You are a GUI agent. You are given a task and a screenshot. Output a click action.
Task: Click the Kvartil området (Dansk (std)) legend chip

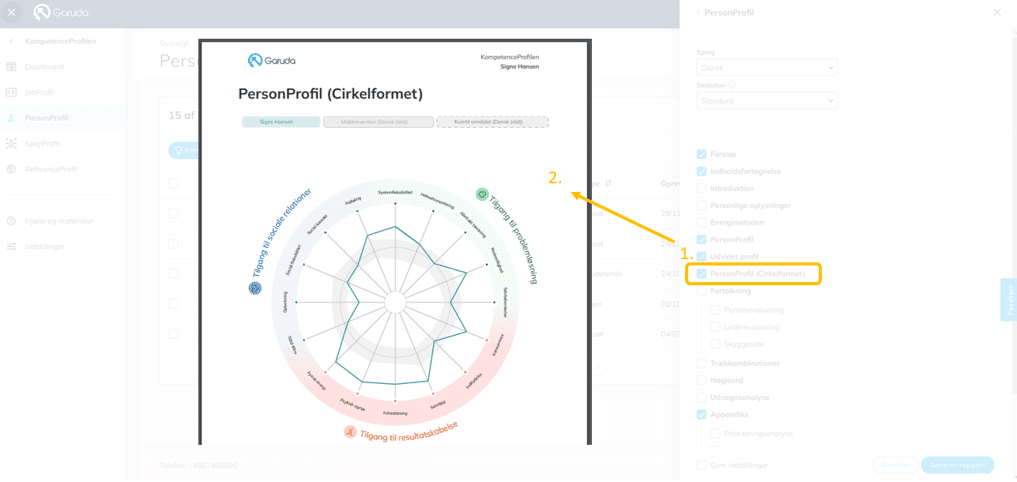pos(493,122)
